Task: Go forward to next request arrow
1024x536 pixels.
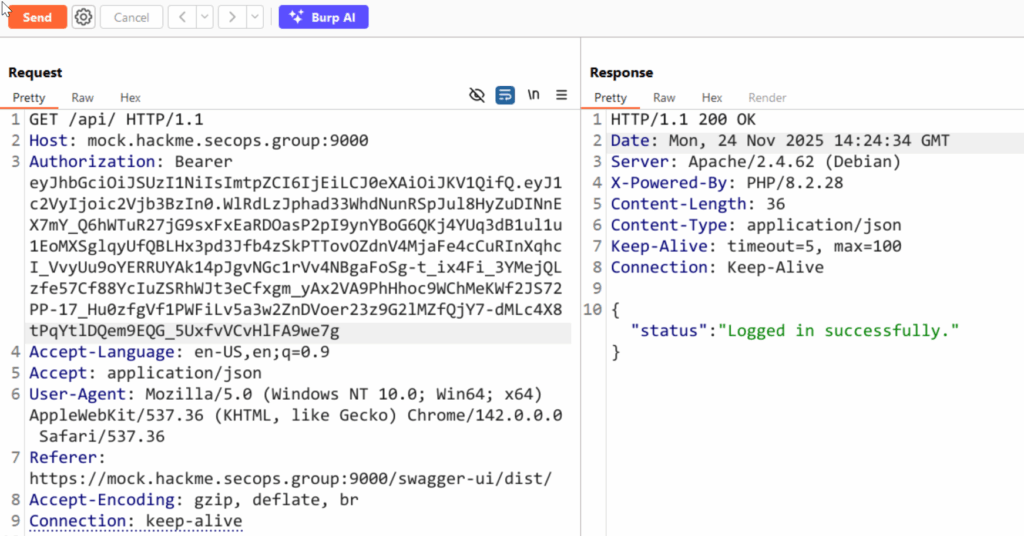Action: 232,17
